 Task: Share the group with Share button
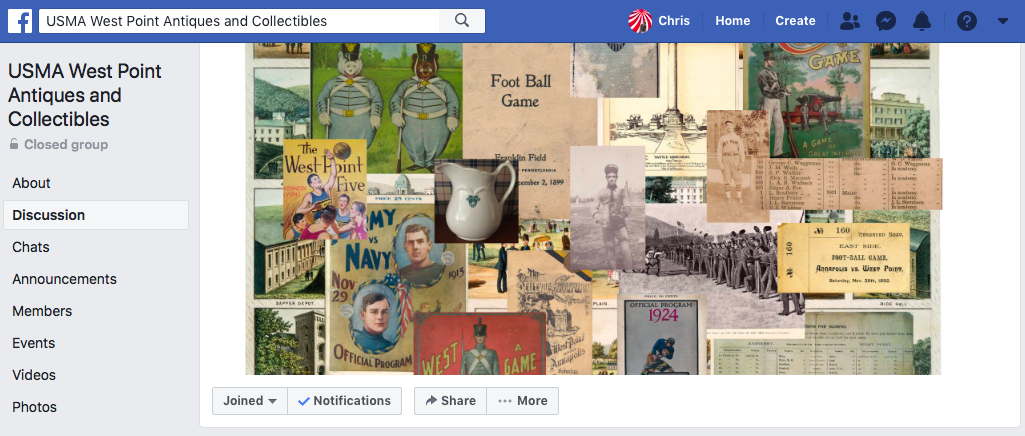450,401
